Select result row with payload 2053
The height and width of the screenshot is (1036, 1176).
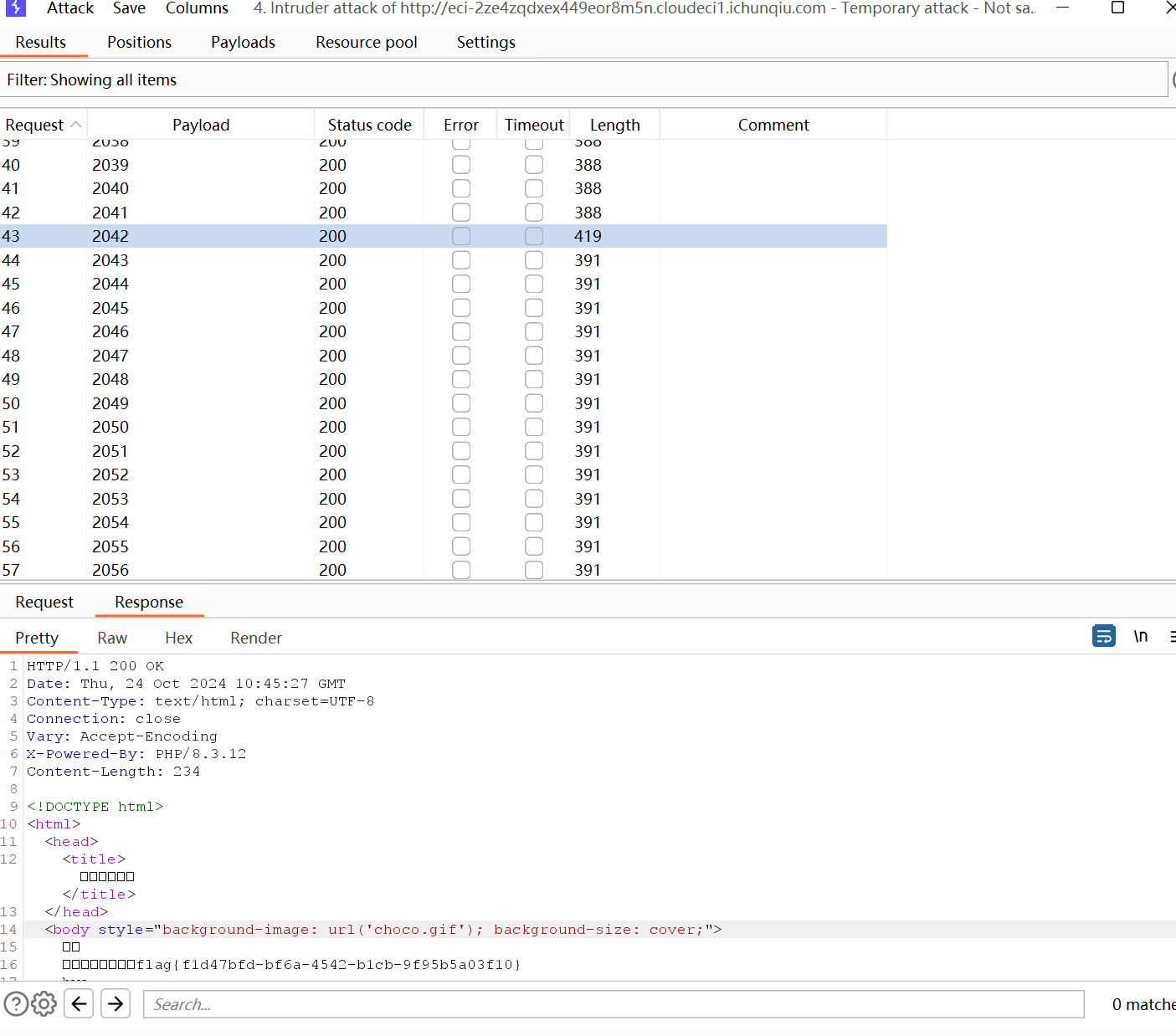pos(444,499)
